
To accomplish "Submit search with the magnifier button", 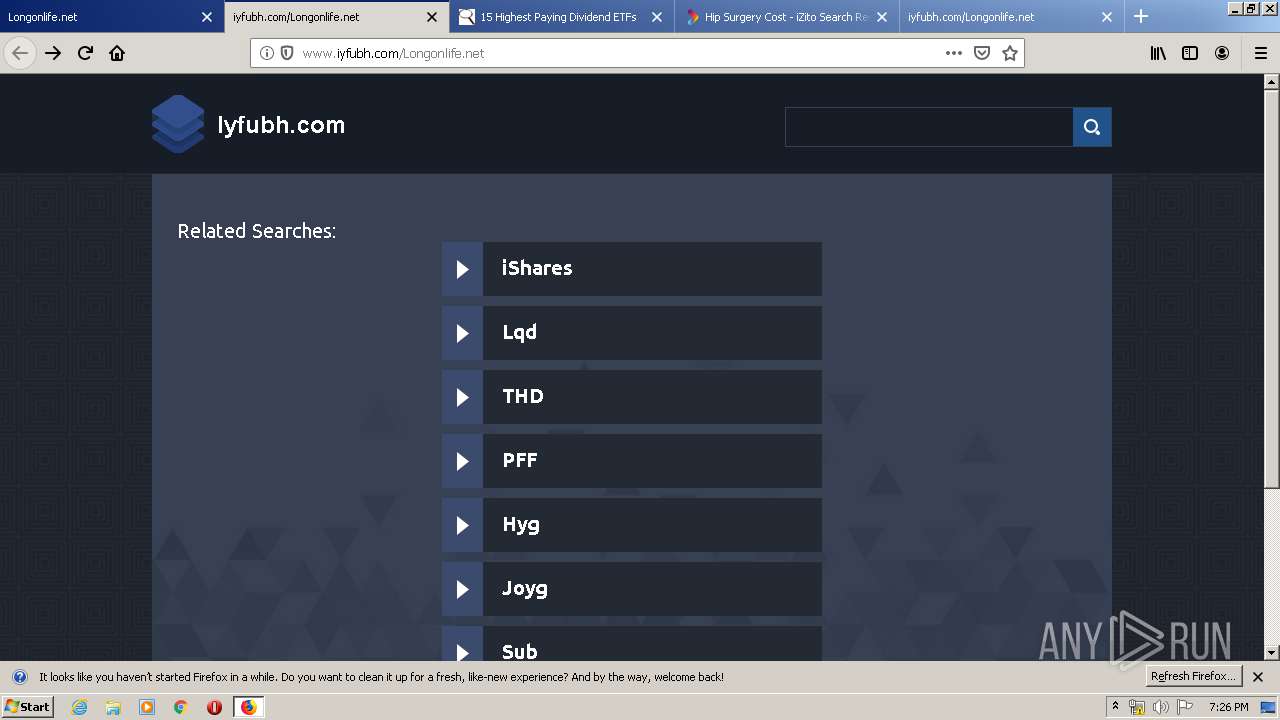I will click(1092, 127).
